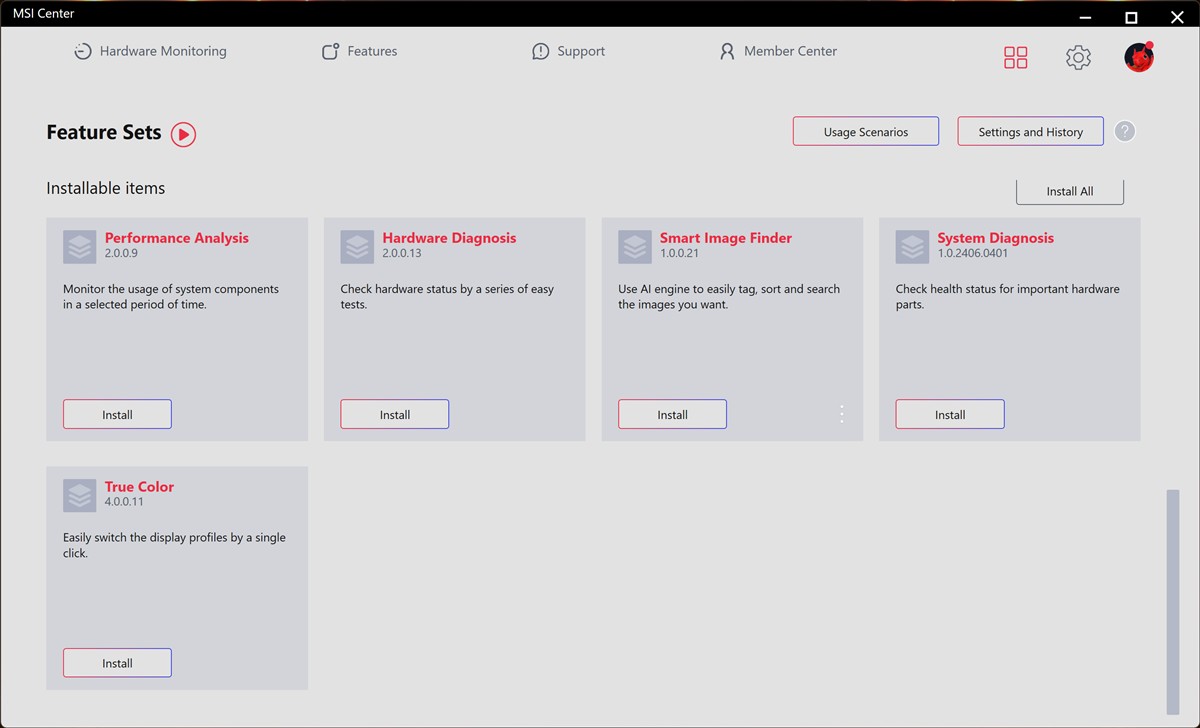Install the True Color feature

pyautogui.click(x=117, y=663)
